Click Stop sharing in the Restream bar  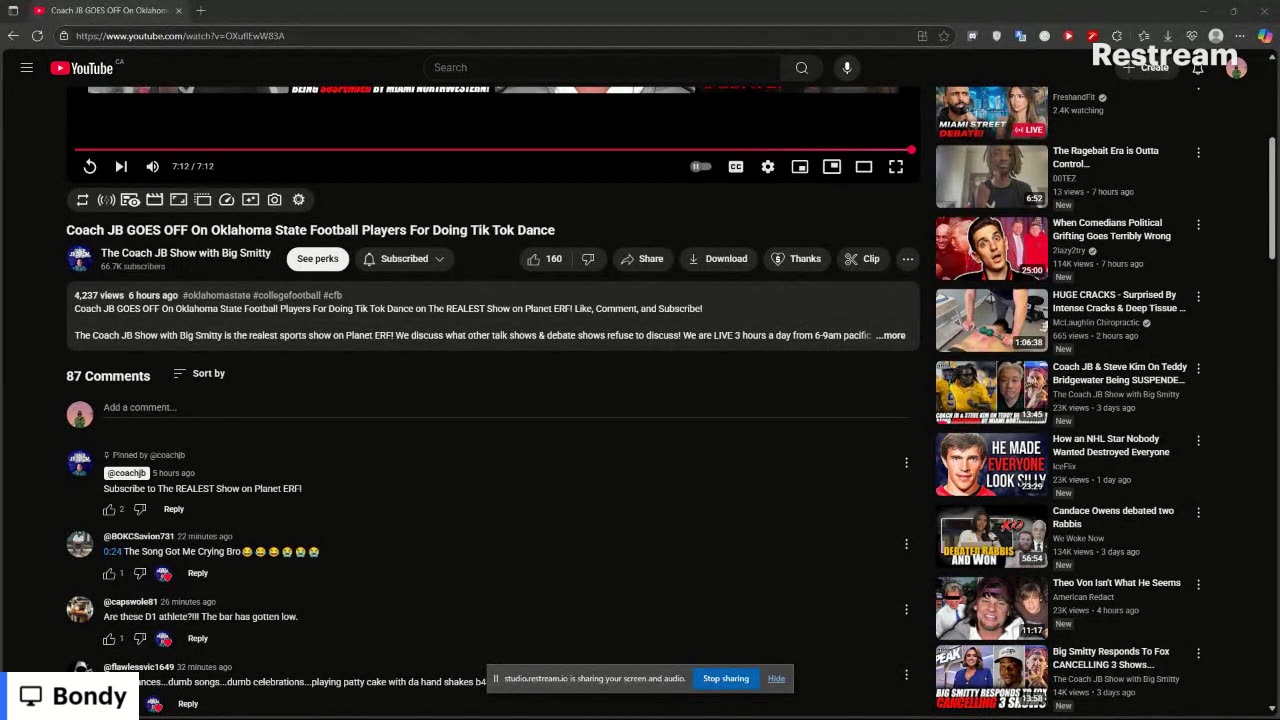726,679
